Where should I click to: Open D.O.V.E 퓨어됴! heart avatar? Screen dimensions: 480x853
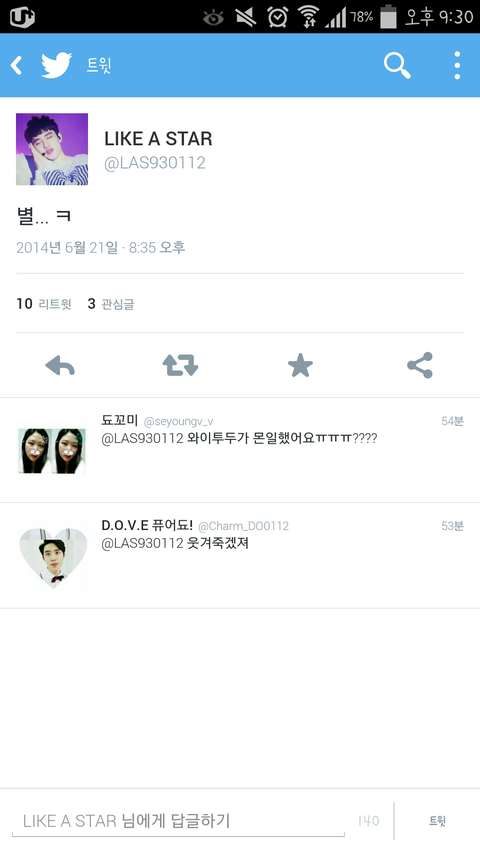click(x=53, y=558)
